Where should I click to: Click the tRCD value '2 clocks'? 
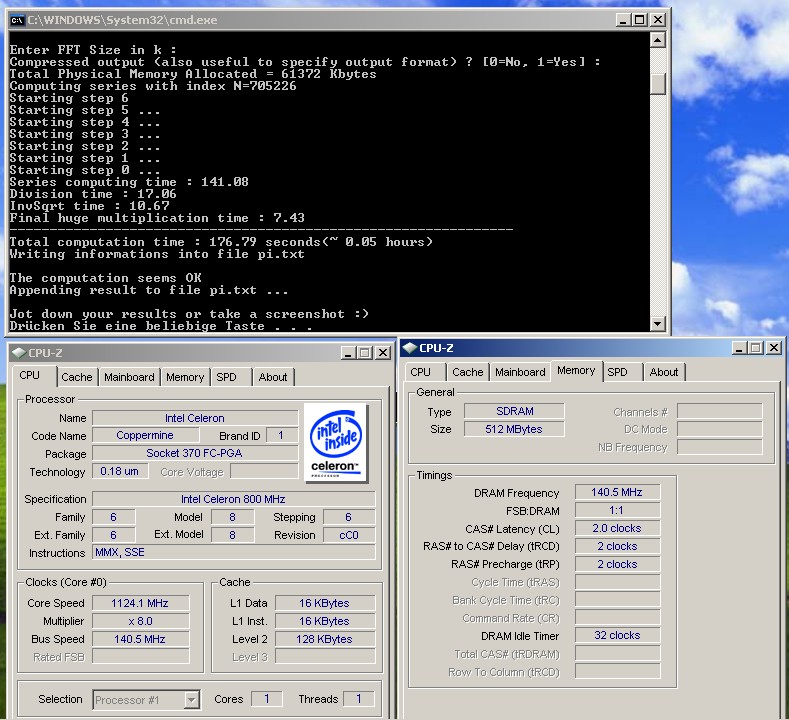[x=617, y=546]
